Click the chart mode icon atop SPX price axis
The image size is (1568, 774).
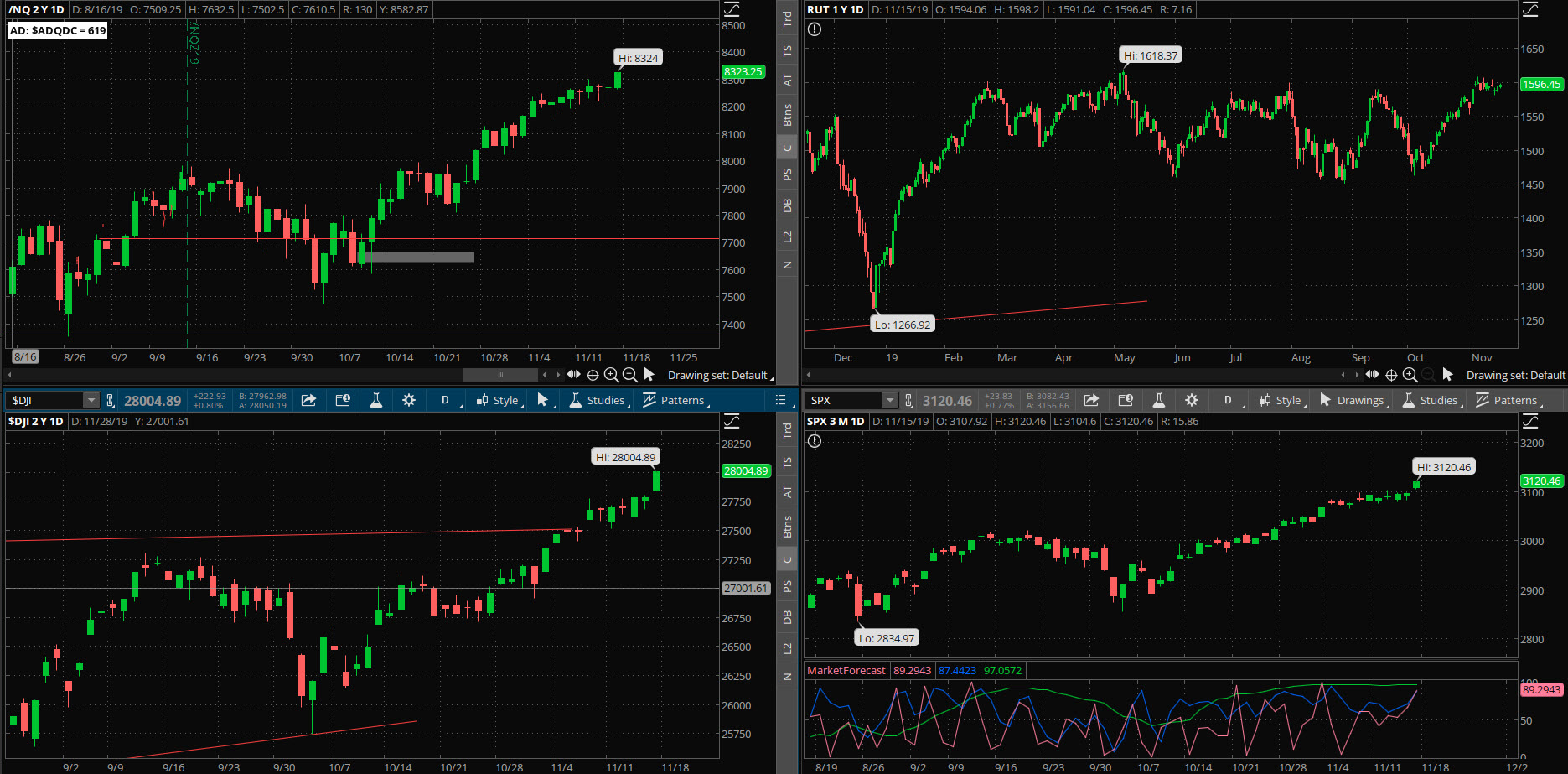click(1530, 421)
